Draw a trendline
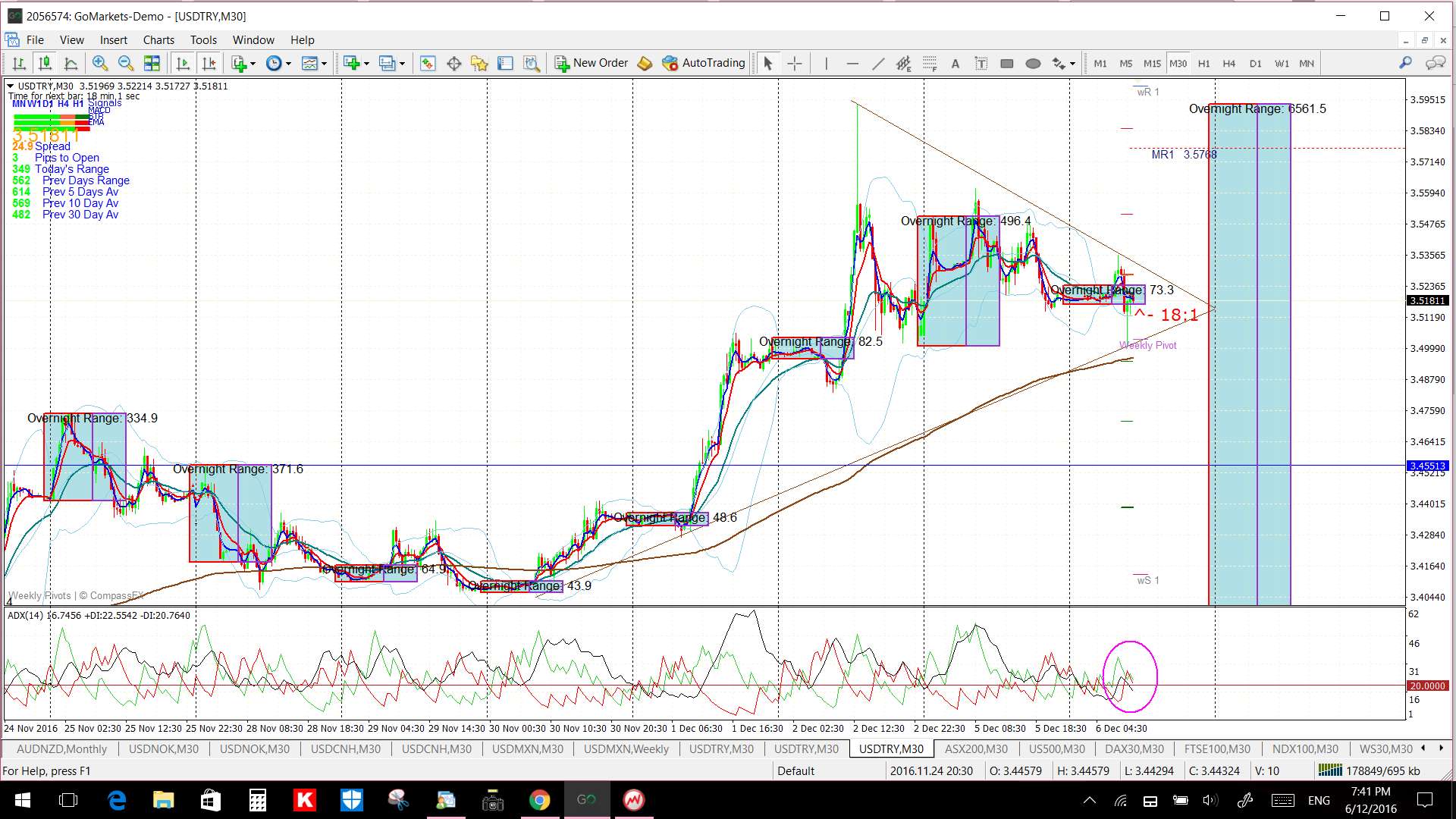The height and width of the screenshot is (819, 1456). click(878, 64)
